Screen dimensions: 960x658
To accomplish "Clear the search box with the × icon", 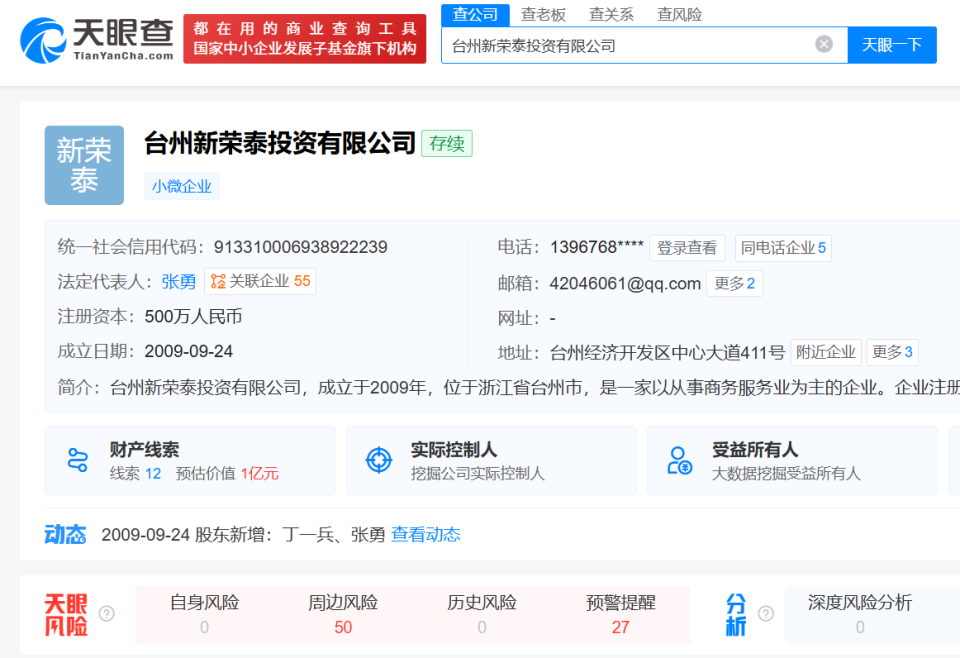I will (x=823, y=43).
